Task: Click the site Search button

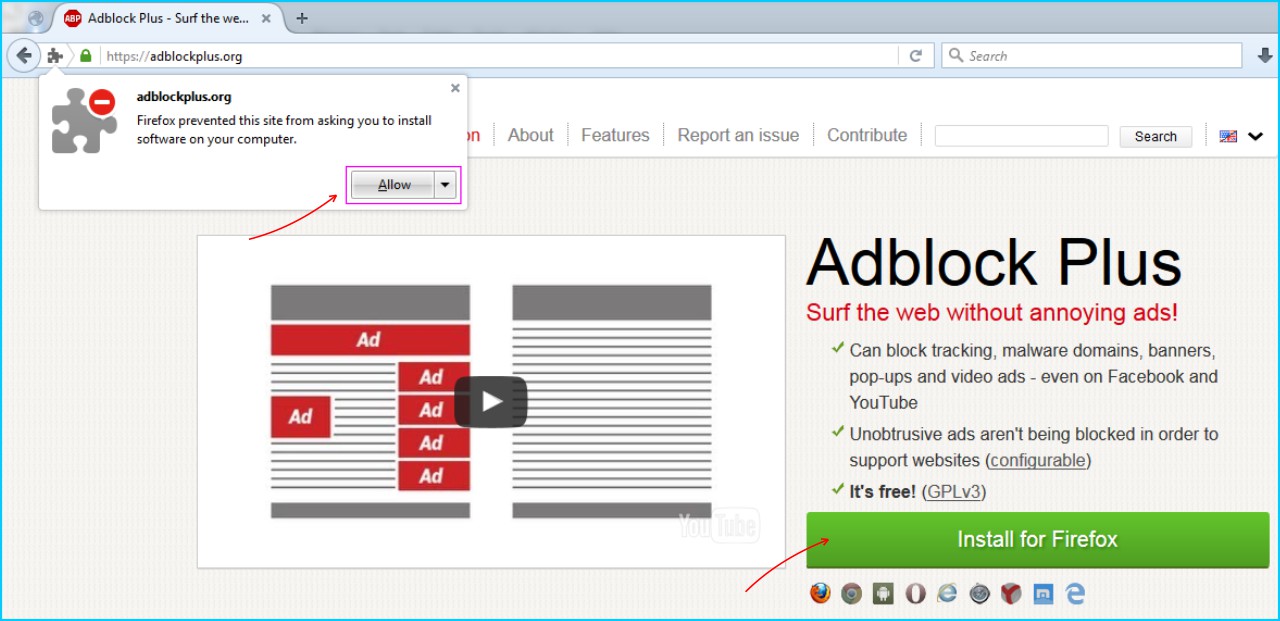Action: click(x=1156, y=136)
